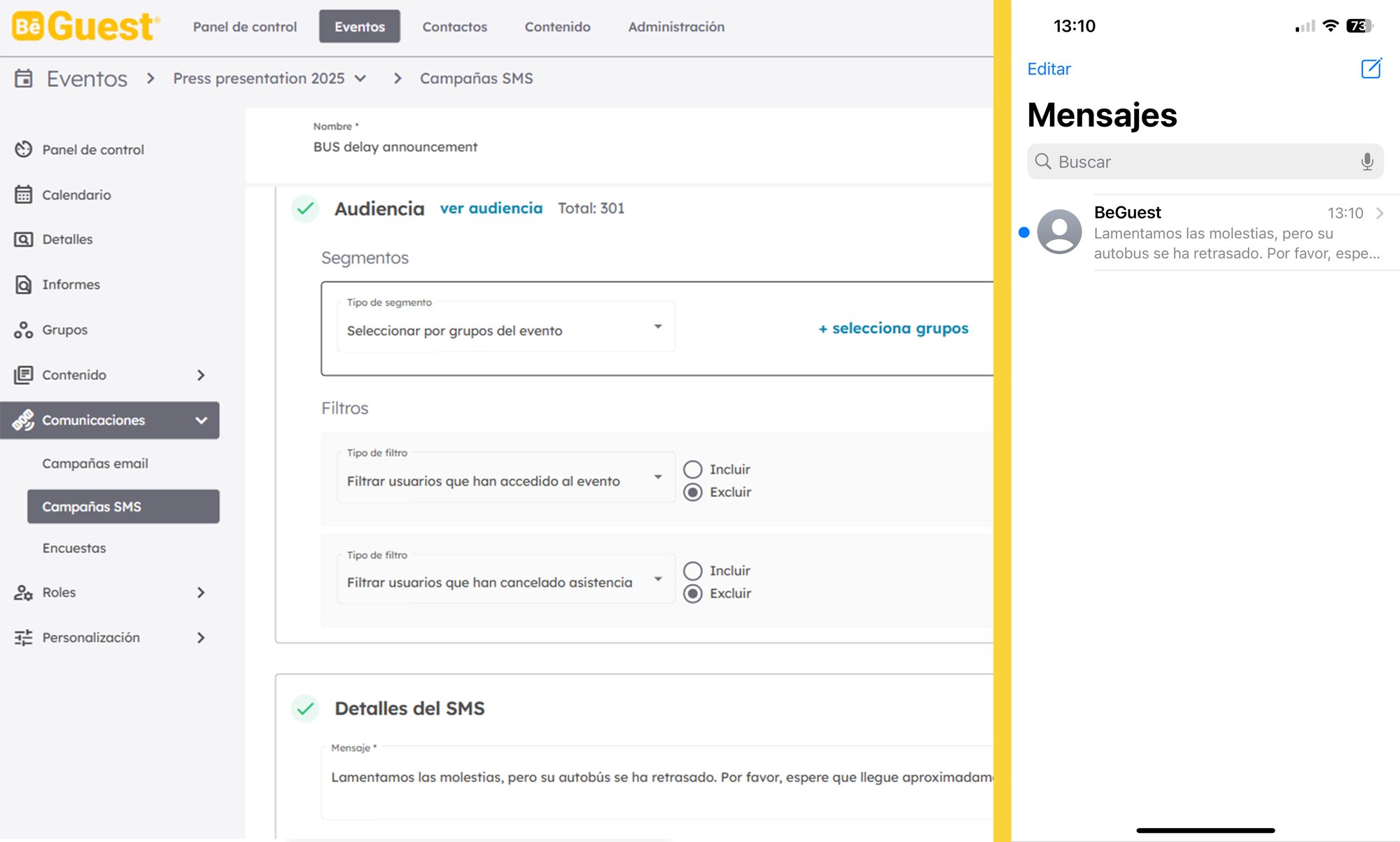Viewport: 1400px width, 842px height.
Task: Go to Campañas email in sidebar
Action: pos(95,463)
